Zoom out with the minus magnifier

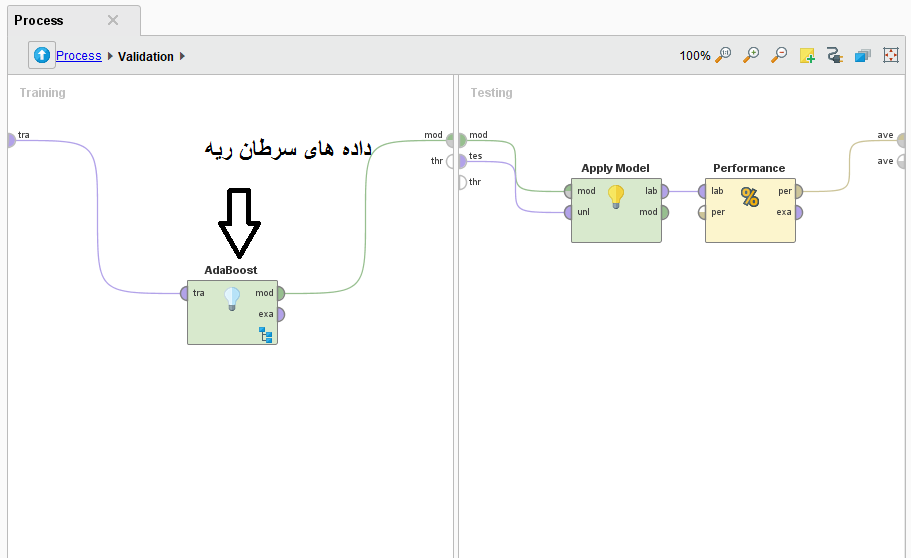779,56
